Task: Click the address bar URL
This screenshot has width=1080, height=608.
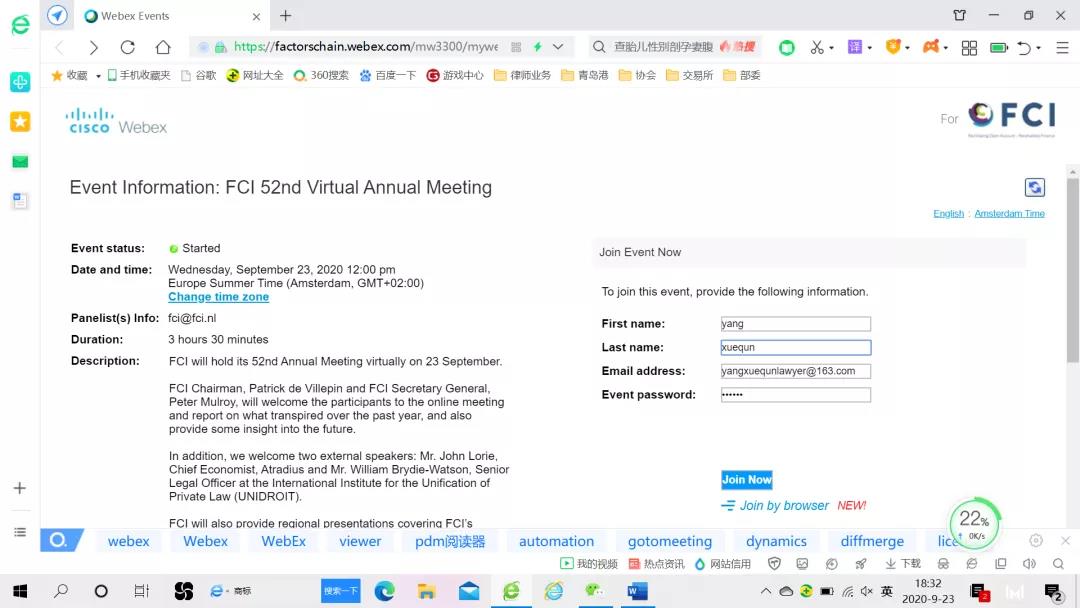Action: 365,47
